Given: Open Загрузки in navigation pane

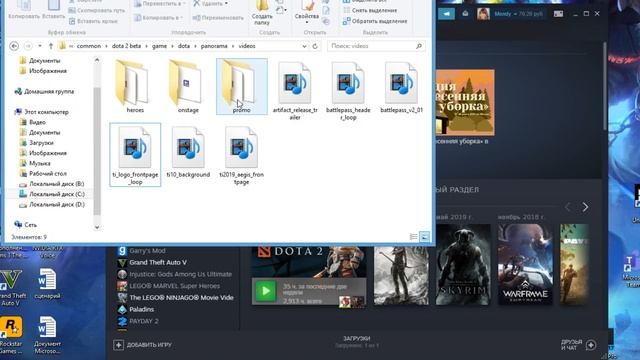Looking at the screenshot, I should 37,143.
